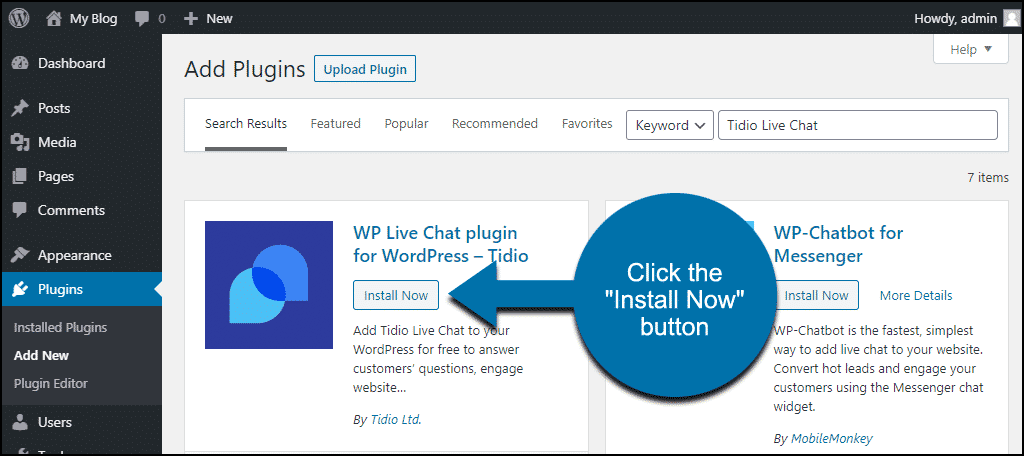Viewport: 1024px width, 456px height.
Task: Click the Upload Plugin button
Action: tap(365, 69)
